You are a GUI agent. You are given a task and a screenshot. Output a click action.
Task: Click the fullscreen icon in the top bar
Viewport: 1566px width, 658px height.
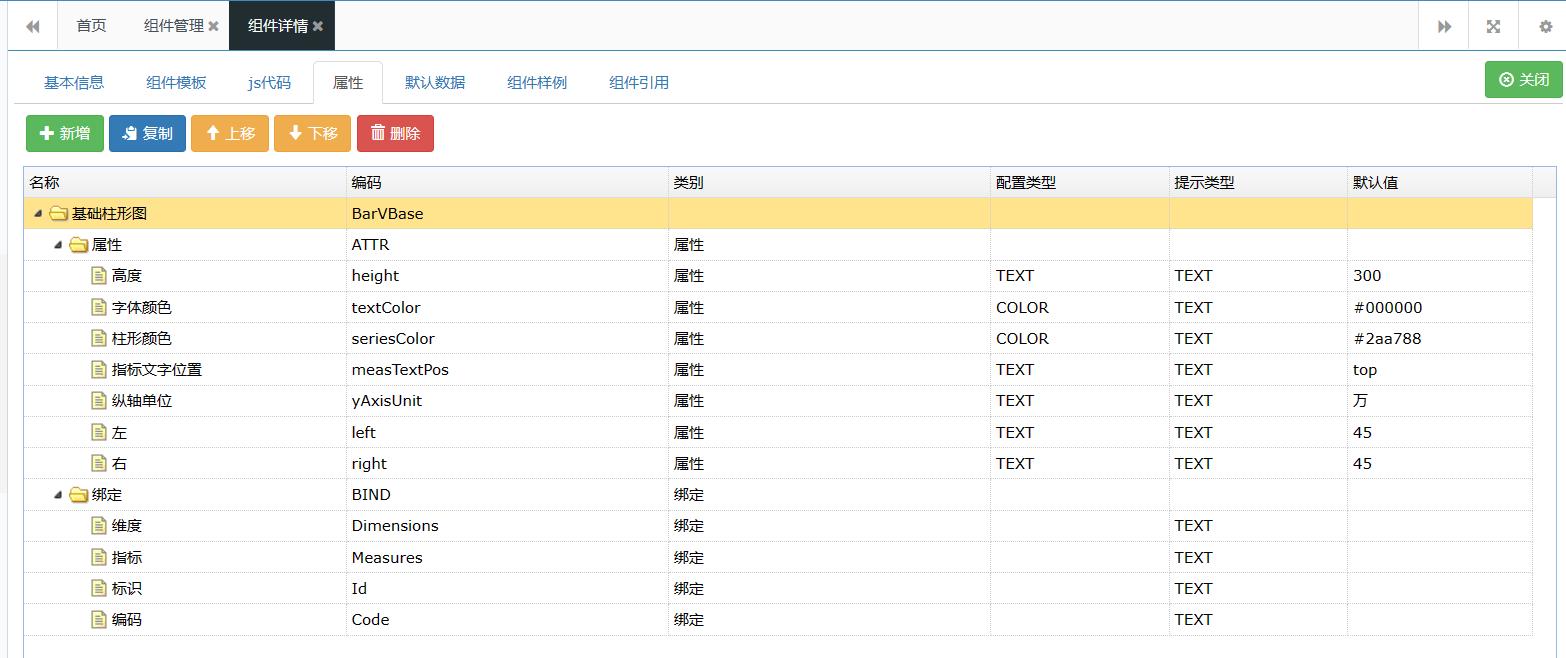(x=1492, y=25)
